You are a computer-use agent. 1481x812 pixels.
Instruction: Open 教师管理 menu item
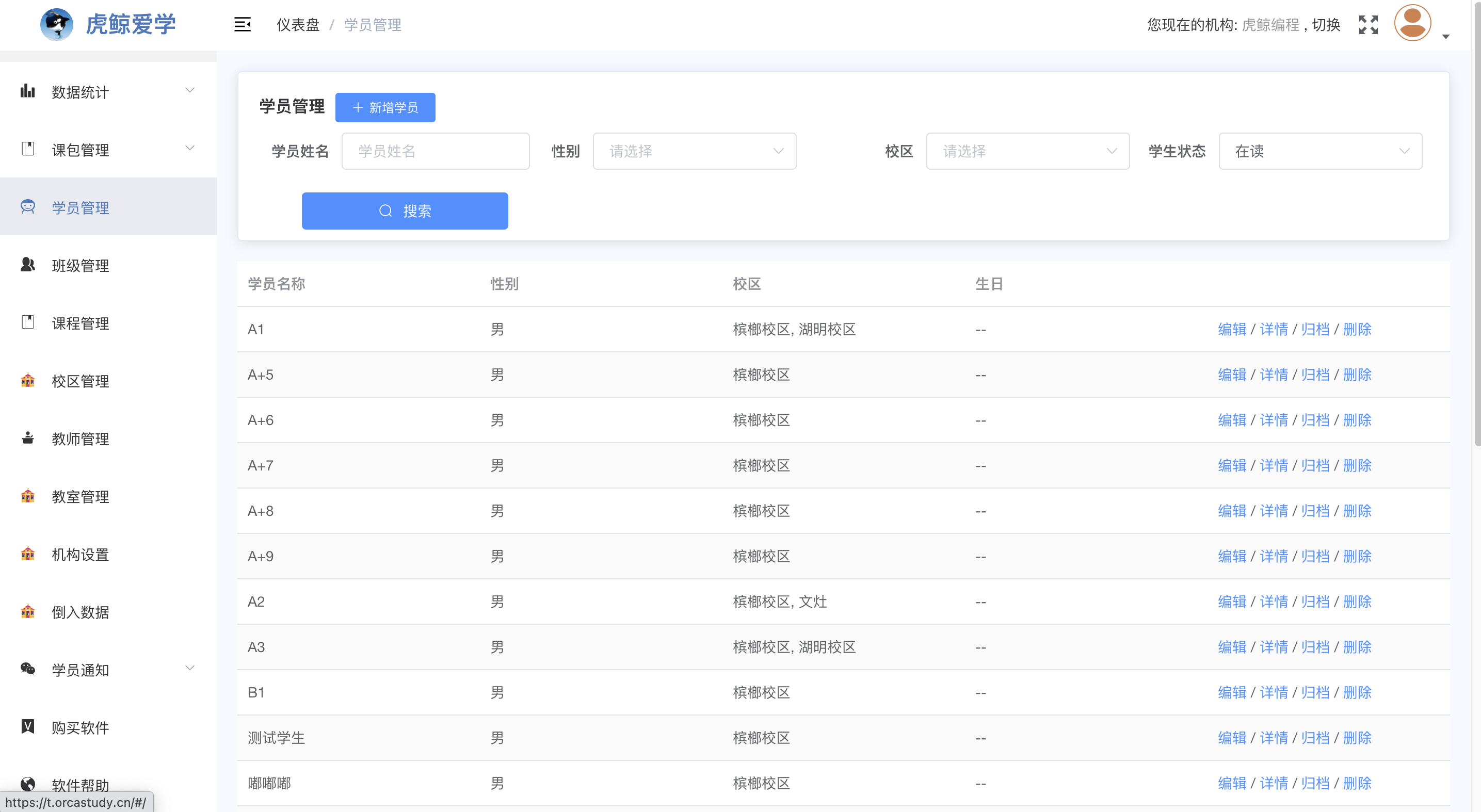click(x=108, y=439)
